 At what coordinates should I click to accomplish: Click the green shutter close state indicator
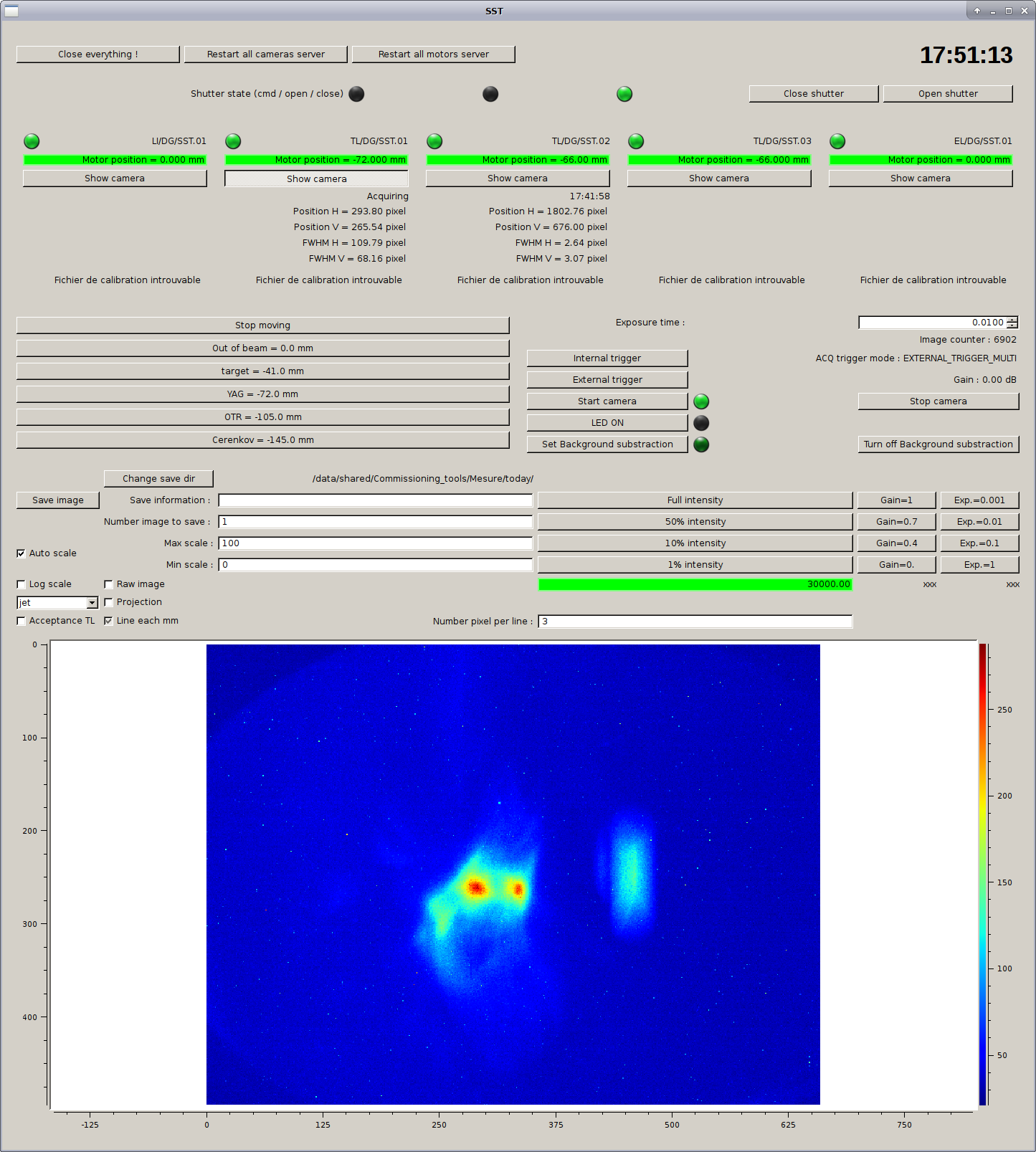click(x=624, y=94)
